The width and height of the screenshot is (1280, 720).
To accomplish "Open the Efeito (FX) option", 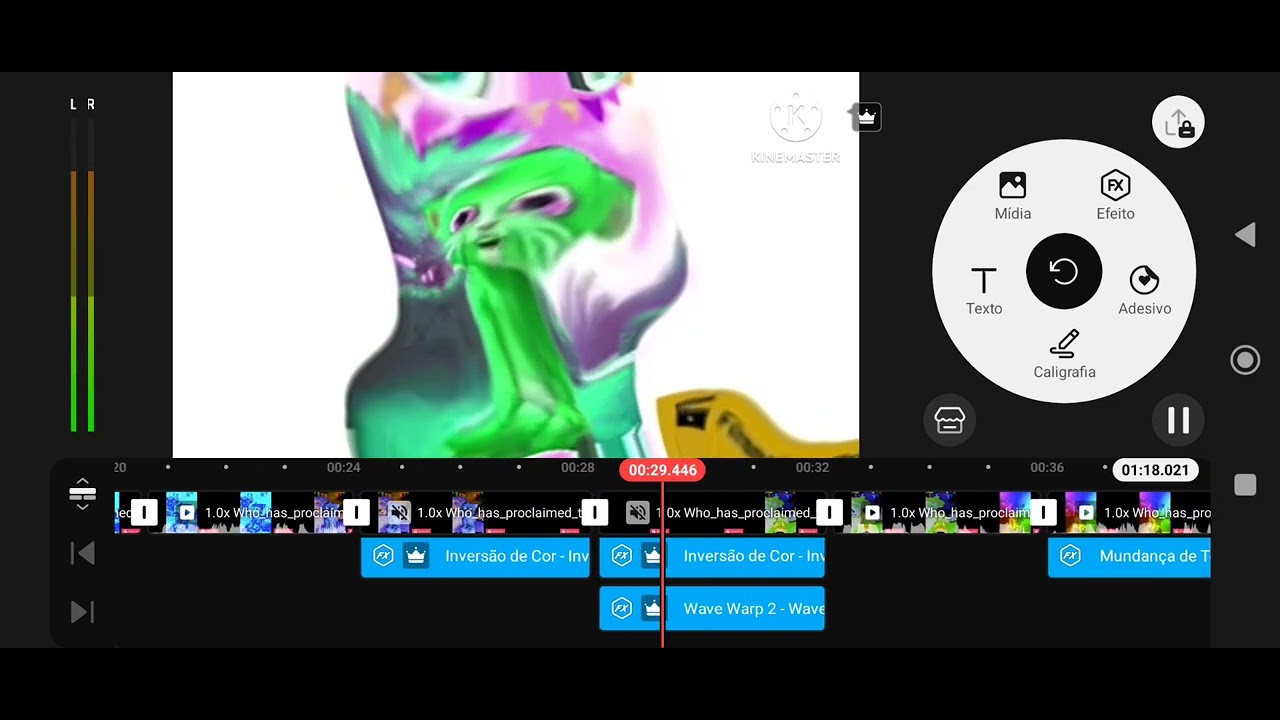I will coord(1115,196).
